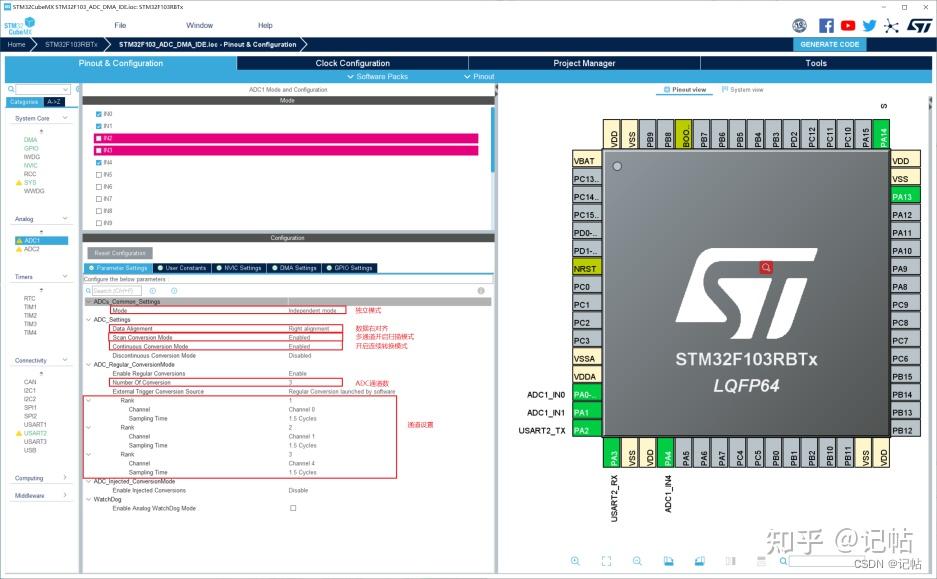
Task: Open STM32CubeMX's Facebook page icon
Action: pos(826,25)
